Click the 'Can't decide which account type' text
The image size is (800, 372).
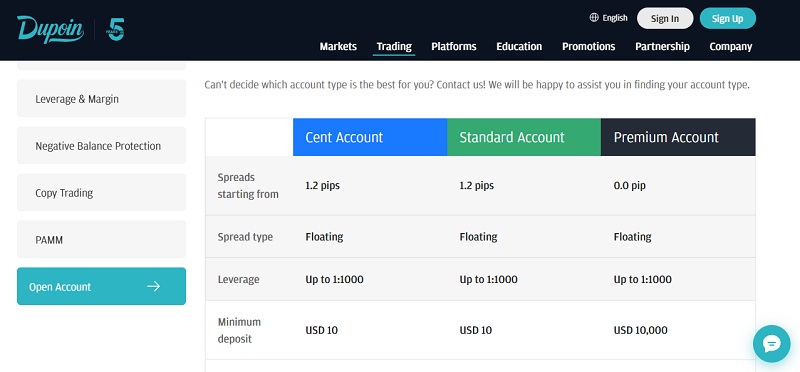pos(477,85)
